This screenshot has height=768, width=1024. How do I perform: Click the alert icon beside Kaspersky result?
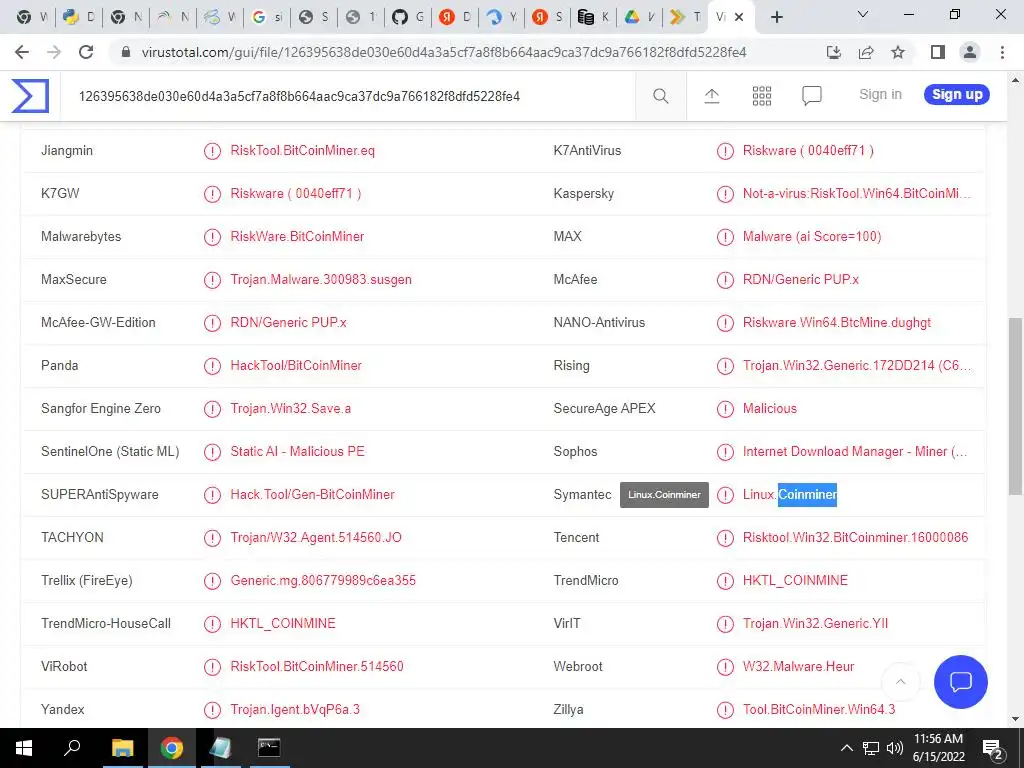[725, 194]
